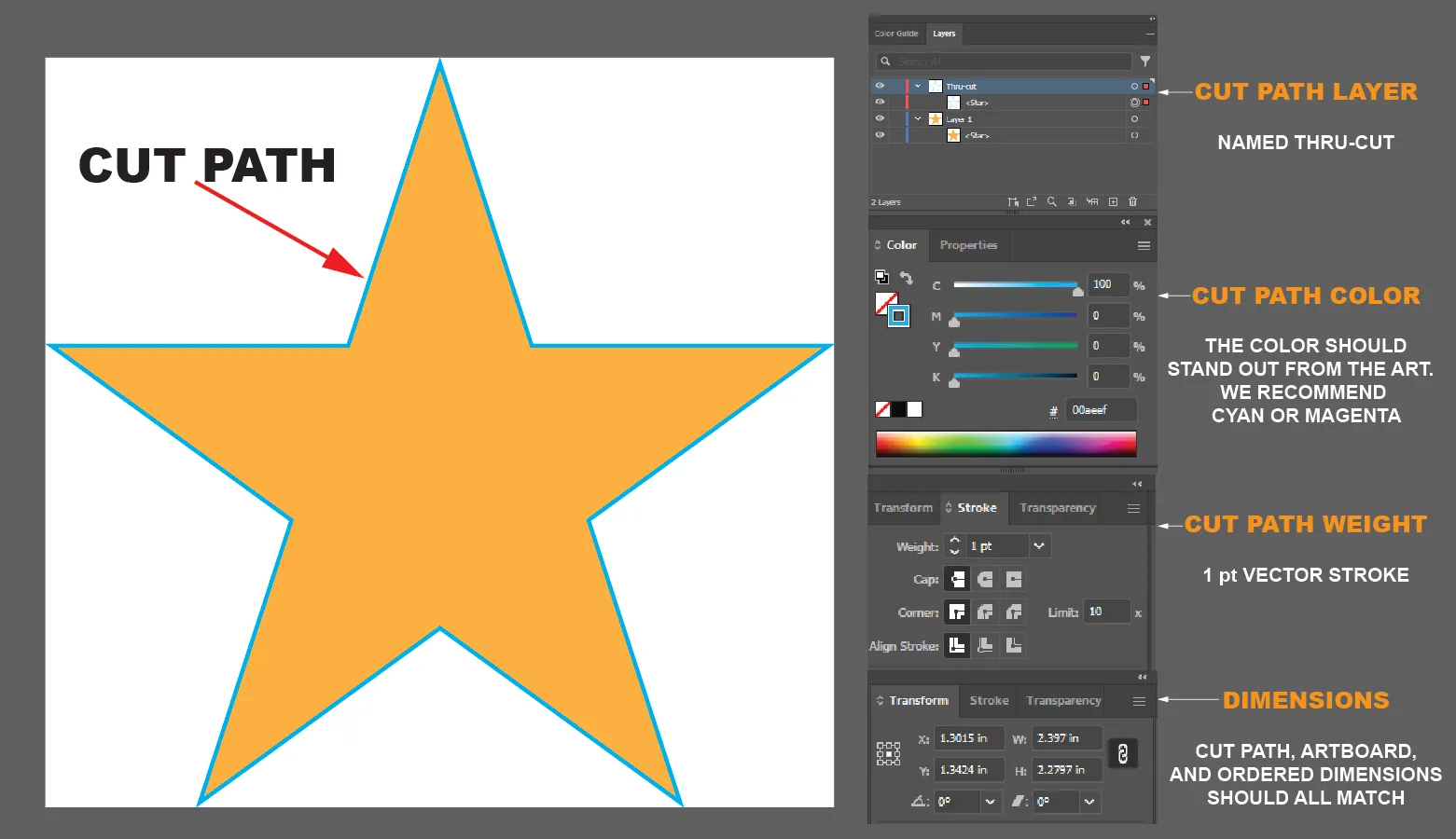
Task: Delete selection using Layers panel trash icon
Action: pos(1132,201)
